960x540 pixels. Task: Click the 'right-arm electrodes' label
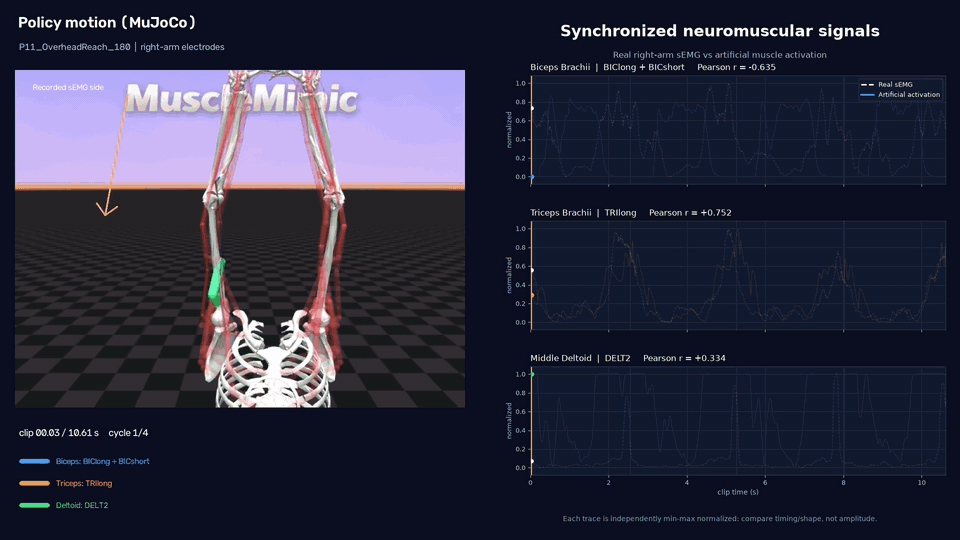182,47
